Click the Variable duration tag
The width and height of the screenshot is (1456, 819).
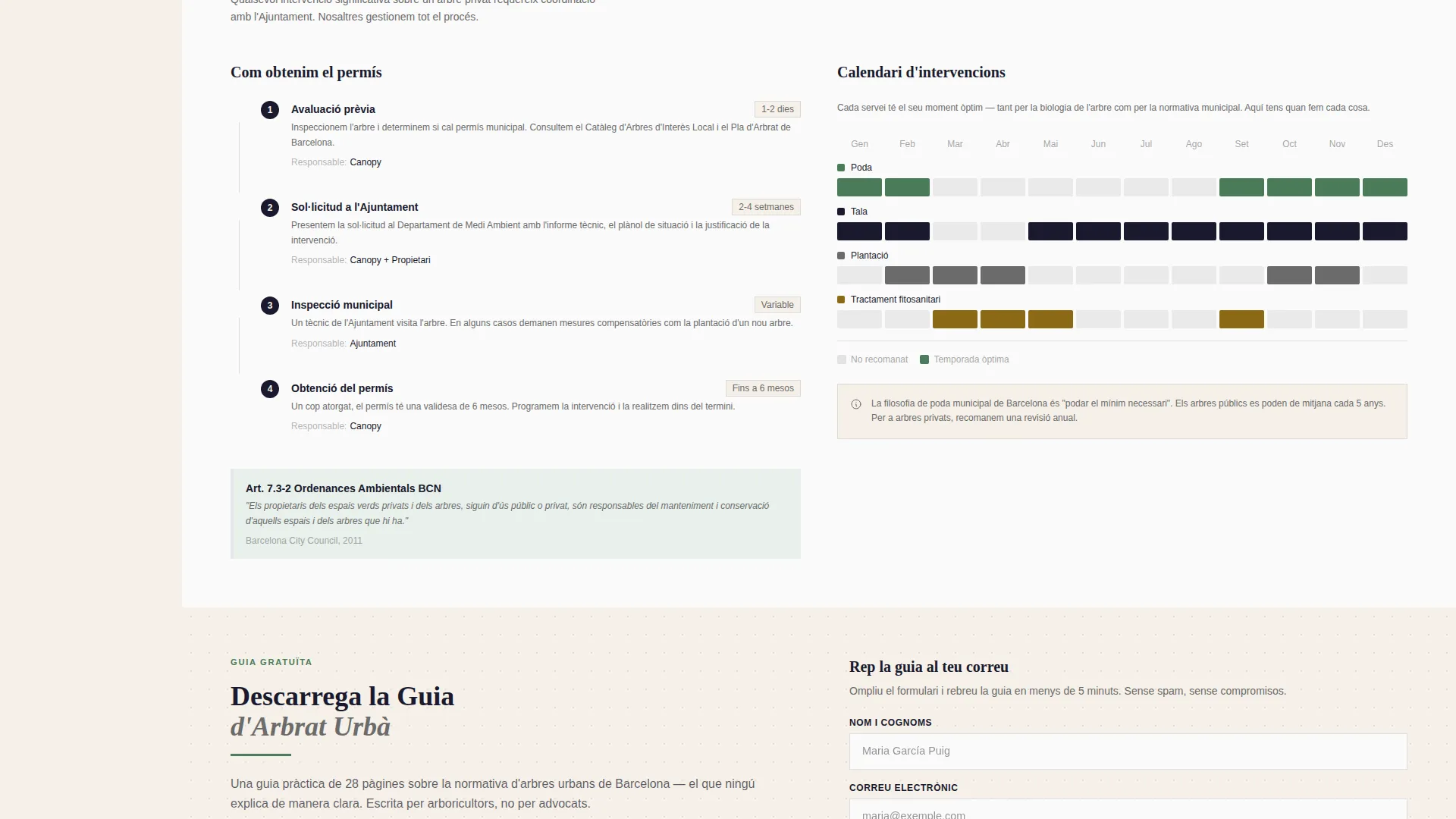click(777, 305)
